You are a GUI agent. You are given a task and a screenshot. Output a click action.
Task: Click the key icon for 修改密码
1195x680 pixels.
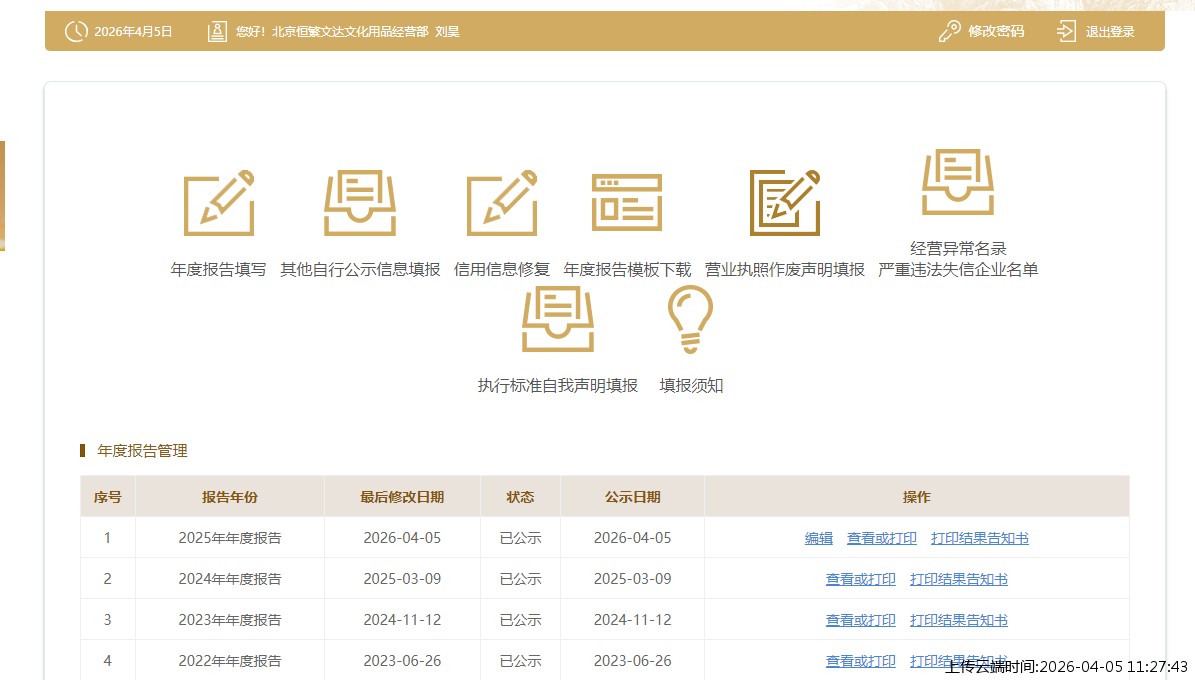[949, 31]
